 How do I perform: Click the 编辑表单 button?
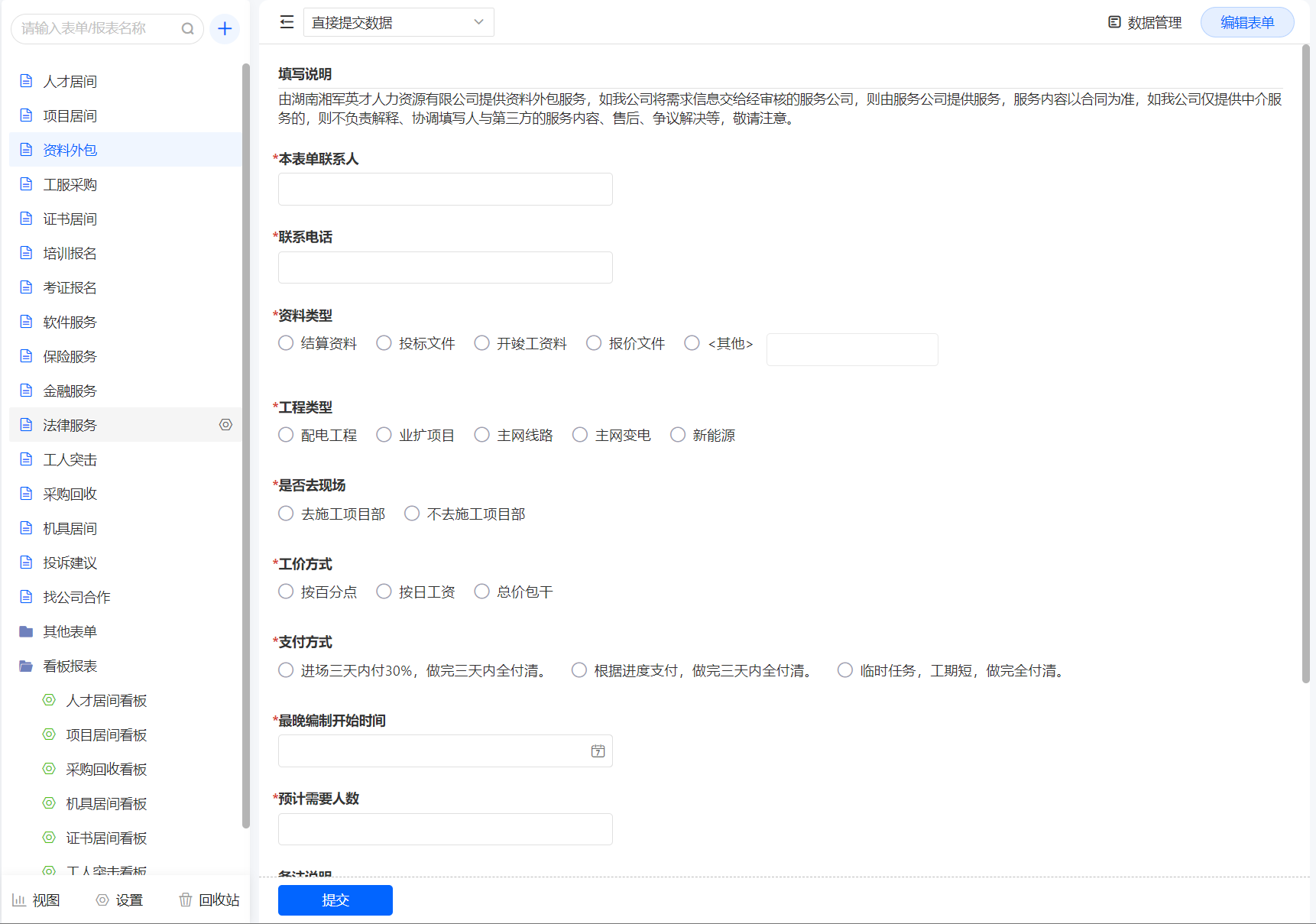click(1246, 22)
